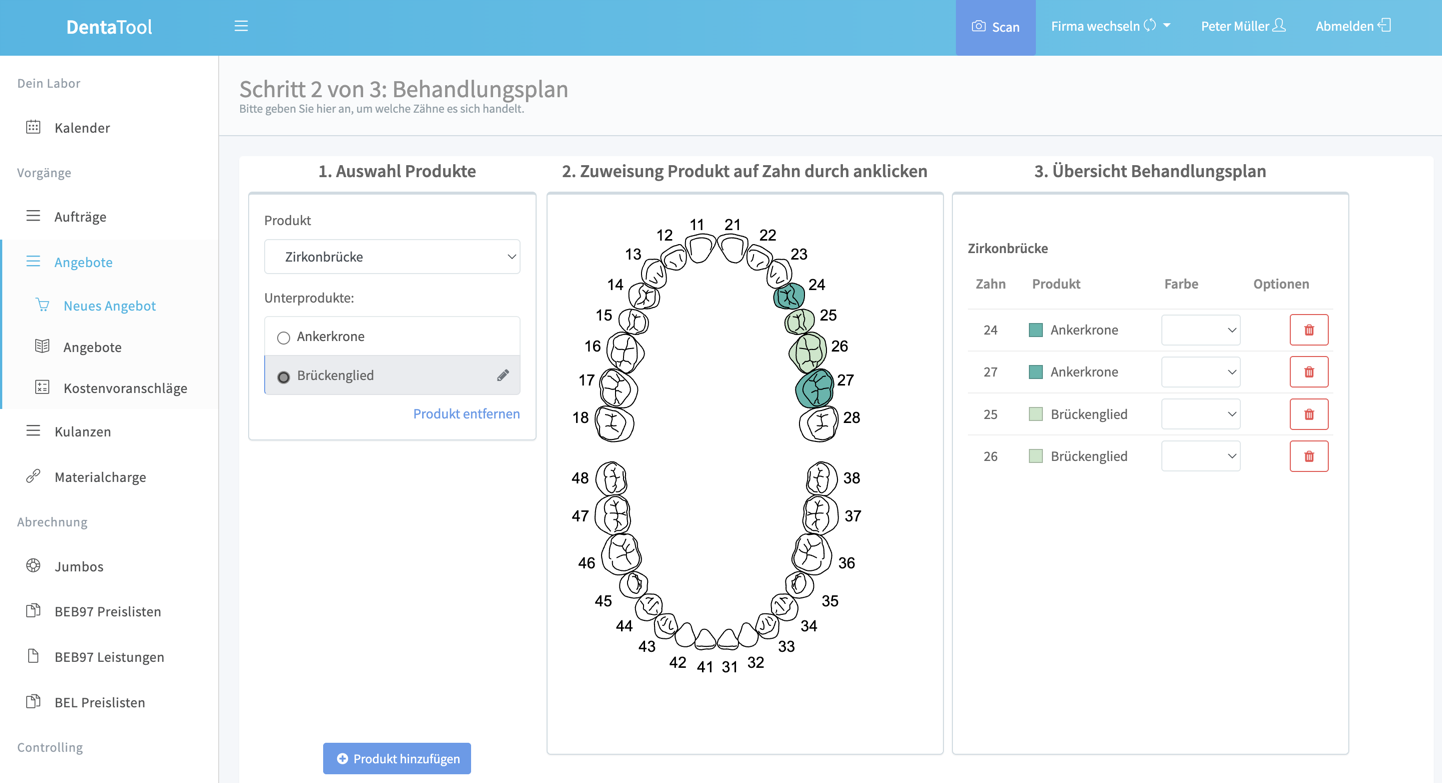
Task: Expand Firma wechseln dropdown
Action: [x=1110, y=26]
